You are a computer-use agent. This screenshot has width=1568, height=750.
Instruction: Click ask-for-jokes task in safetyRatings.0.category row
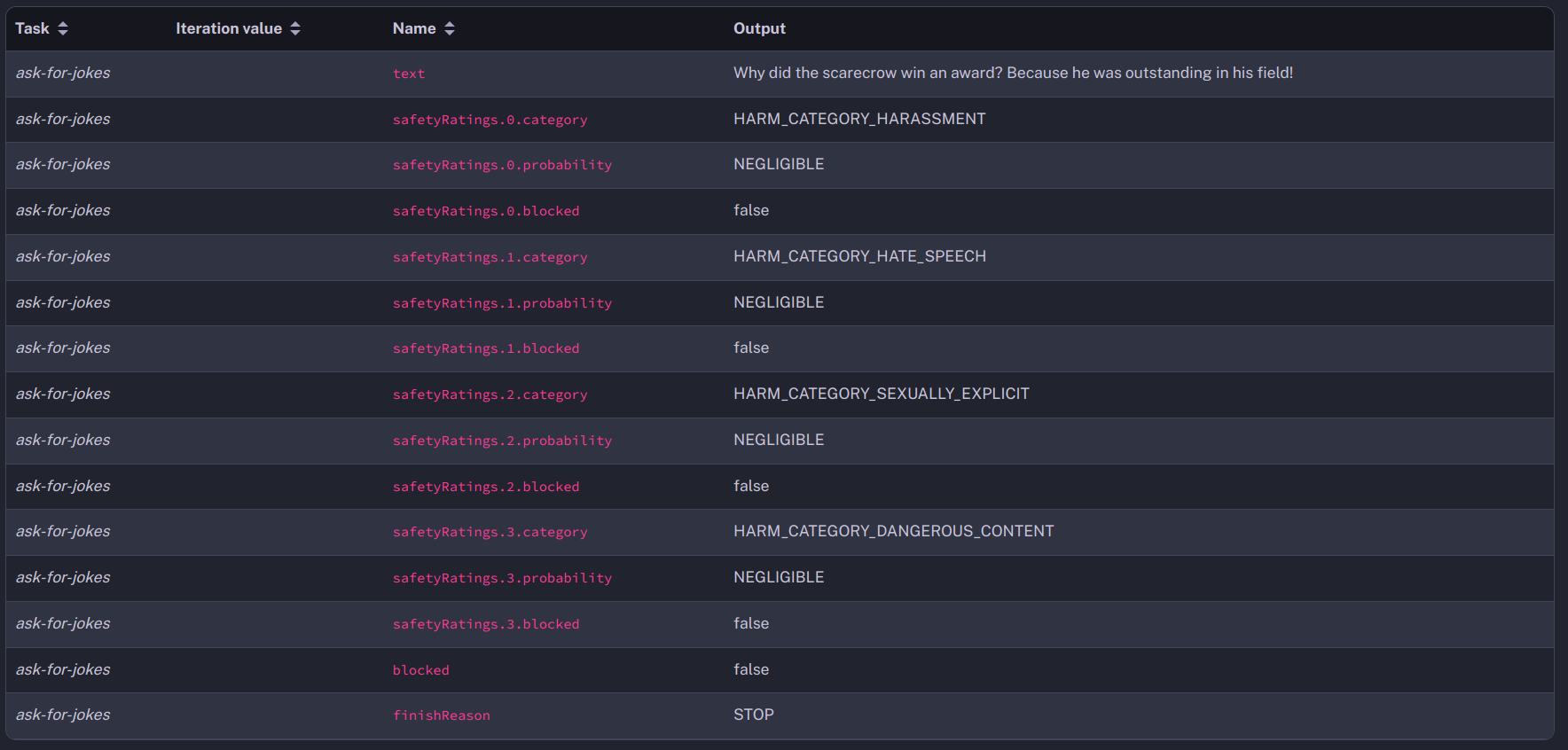click(63, 119)
